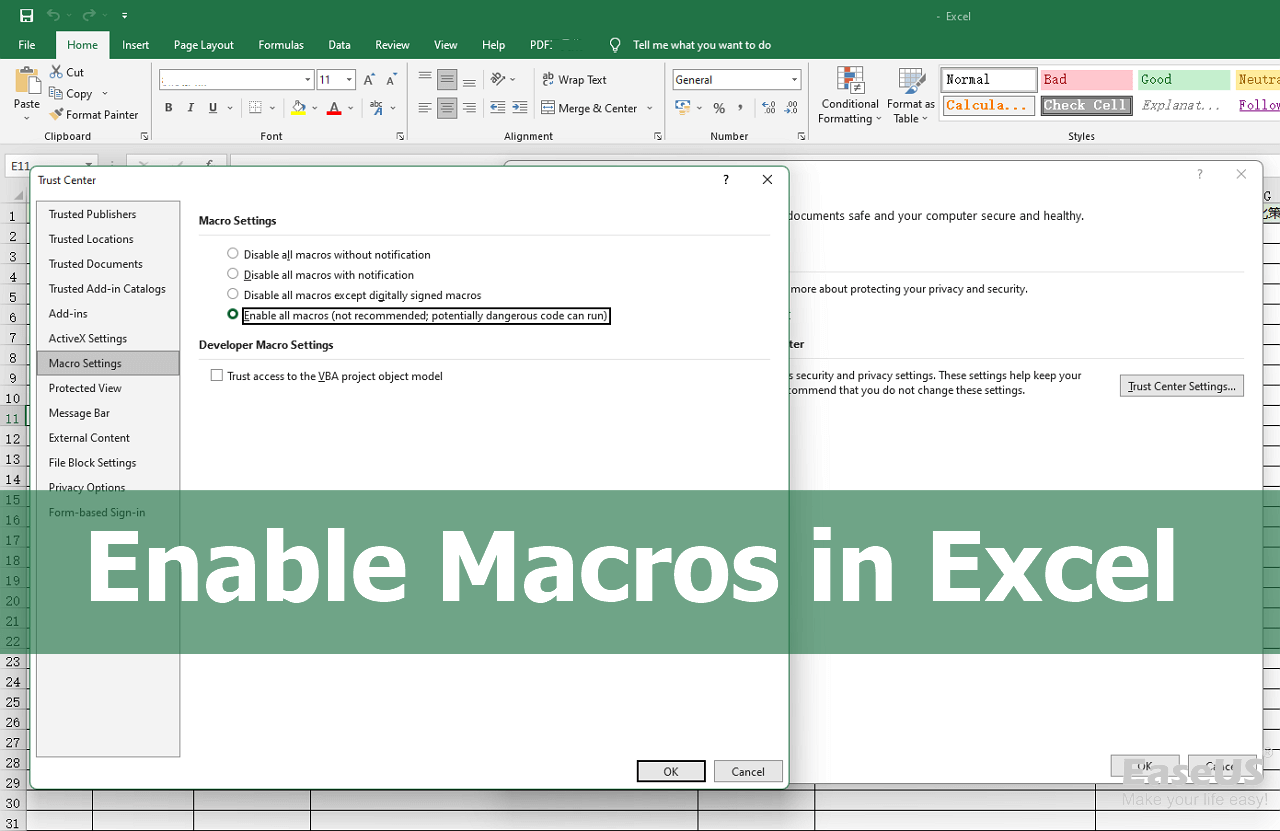This screenshot has height=831, width=1280.
Task: Open ActiveX Settings category
Action: click(x=108, y=338)
